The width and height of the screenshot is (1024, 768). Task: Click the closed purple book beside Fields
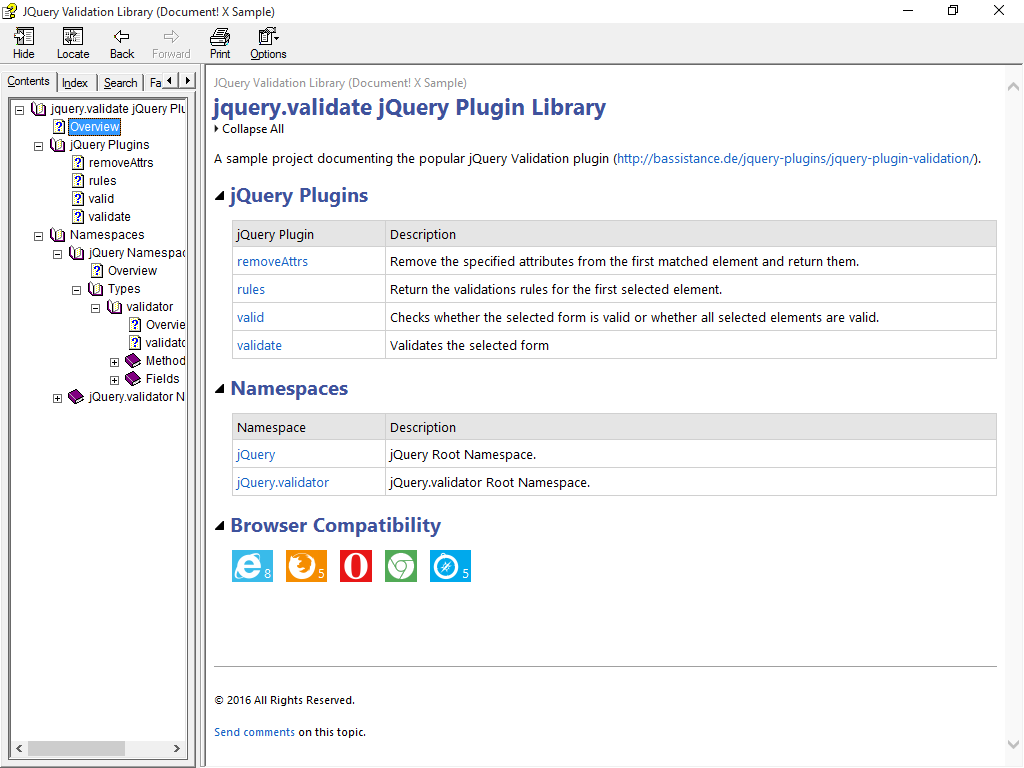[133, 379]
